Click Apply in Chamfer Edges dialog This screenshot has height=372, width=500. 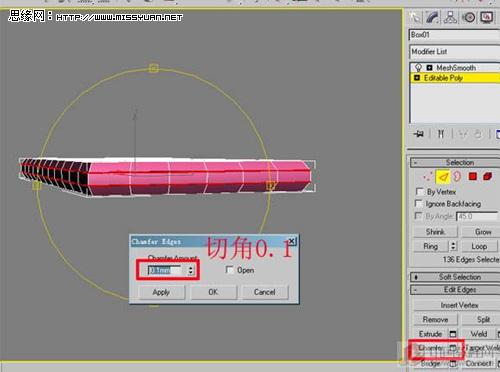(x=161, y=292)
